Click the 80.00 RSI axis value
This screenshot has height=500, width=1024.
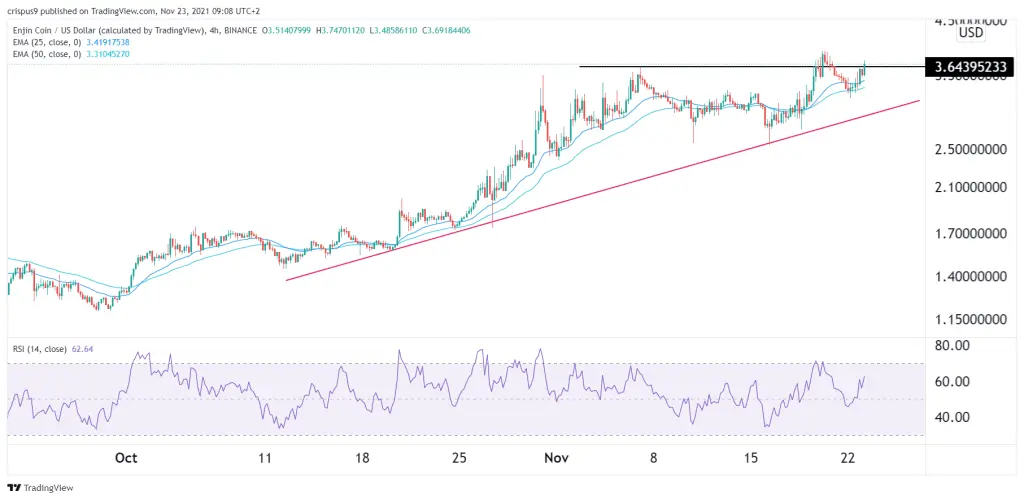950,345
